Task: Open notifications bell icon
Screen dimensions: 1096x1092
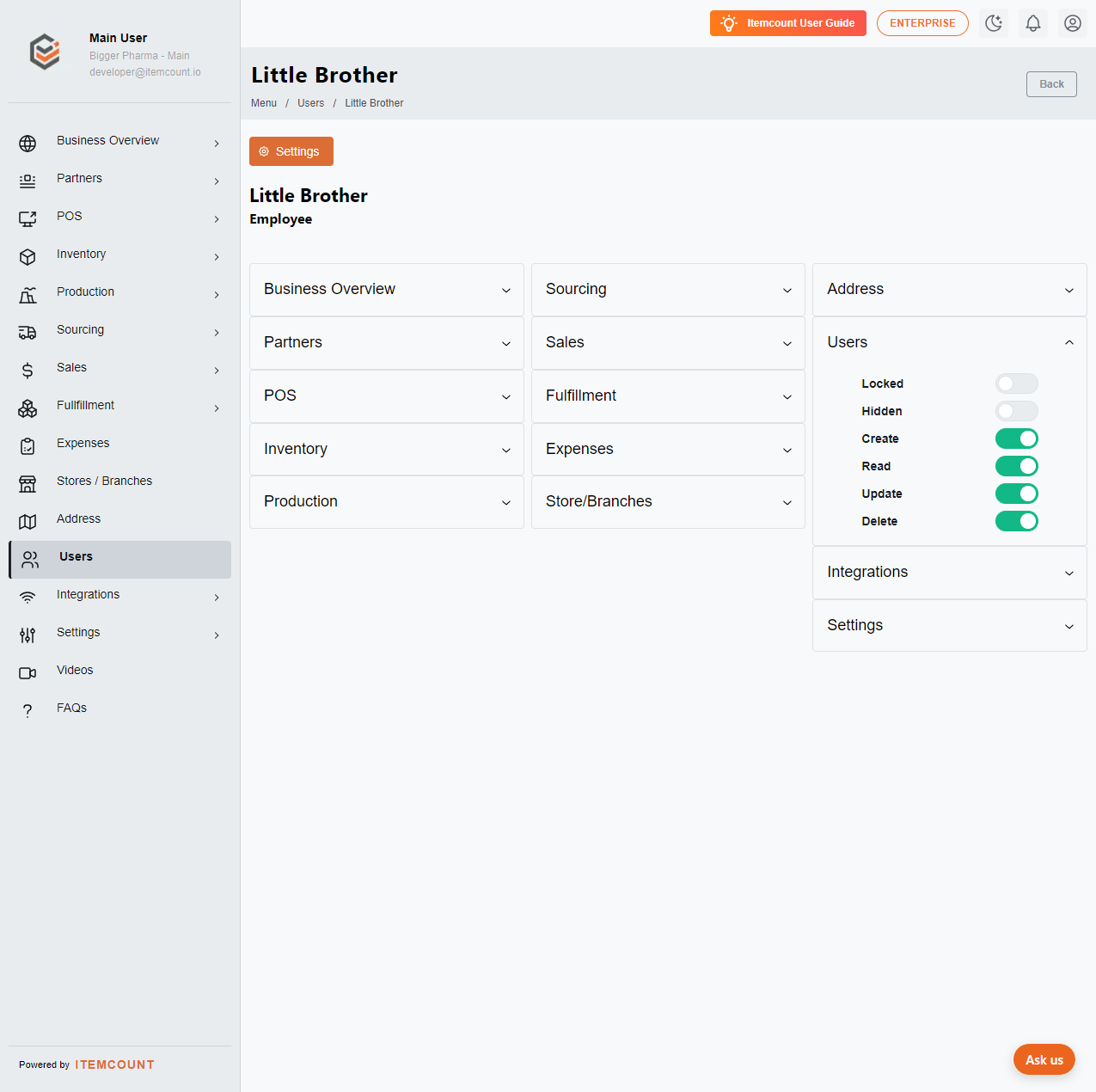Action: [x=1033, y=23]
